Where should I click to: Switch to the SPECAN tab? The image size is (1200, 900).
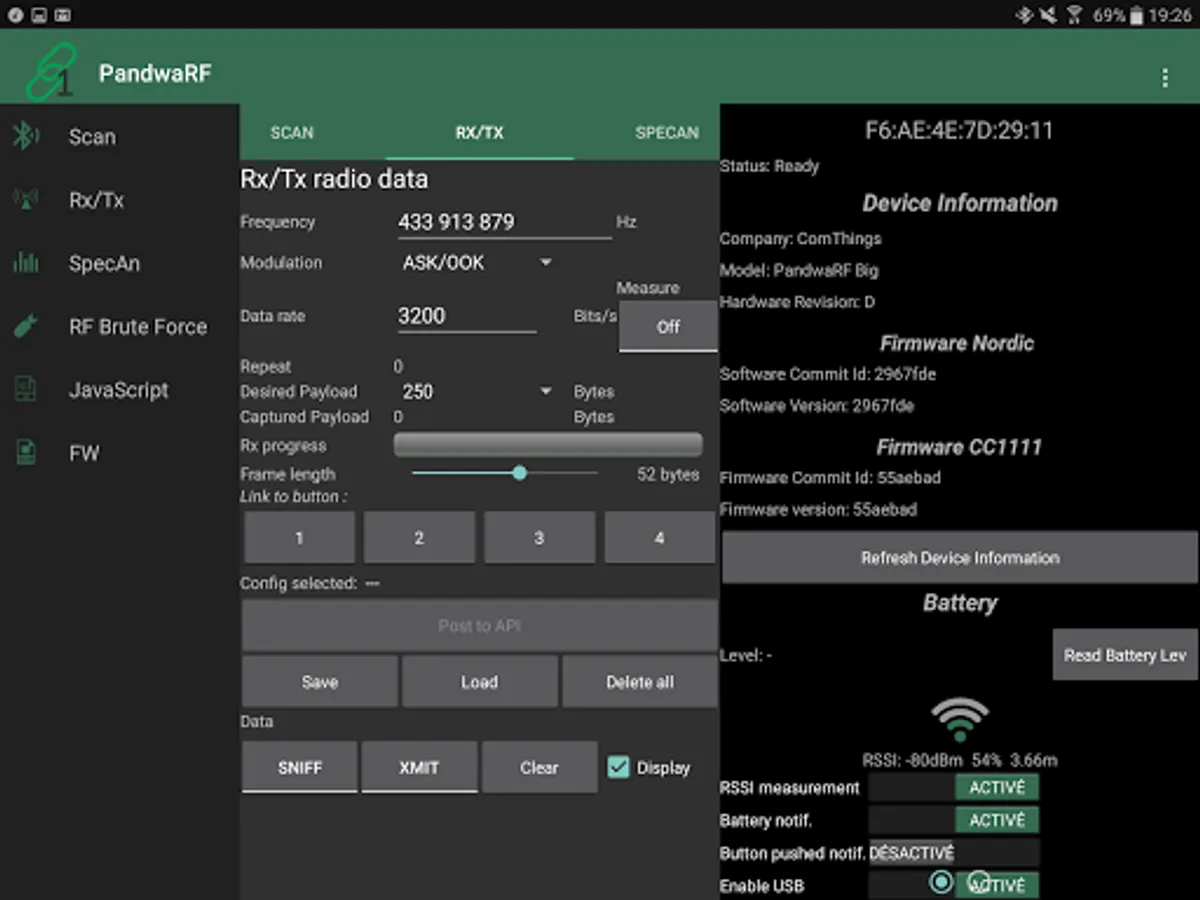point(666,132)
